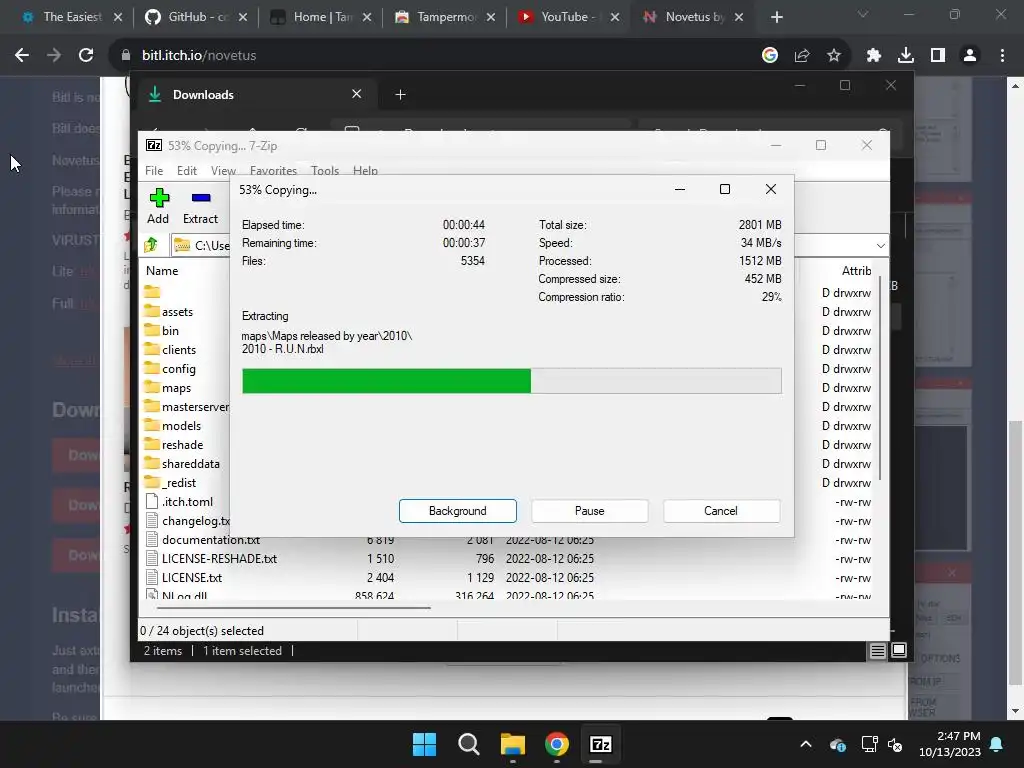Bookmark this page with star icon
Viewport: 1024px width, 768px height.
click(x=833, y=56)
